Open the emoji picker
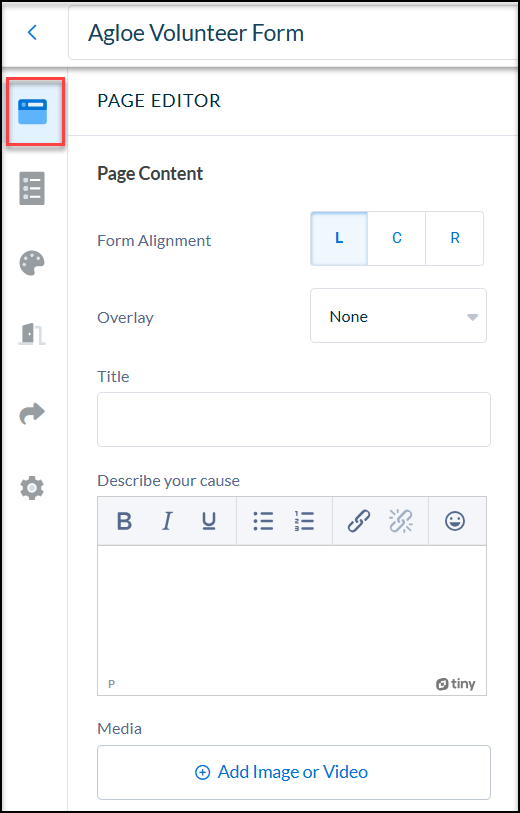520x813 pixels. click(x=455, y=521)
